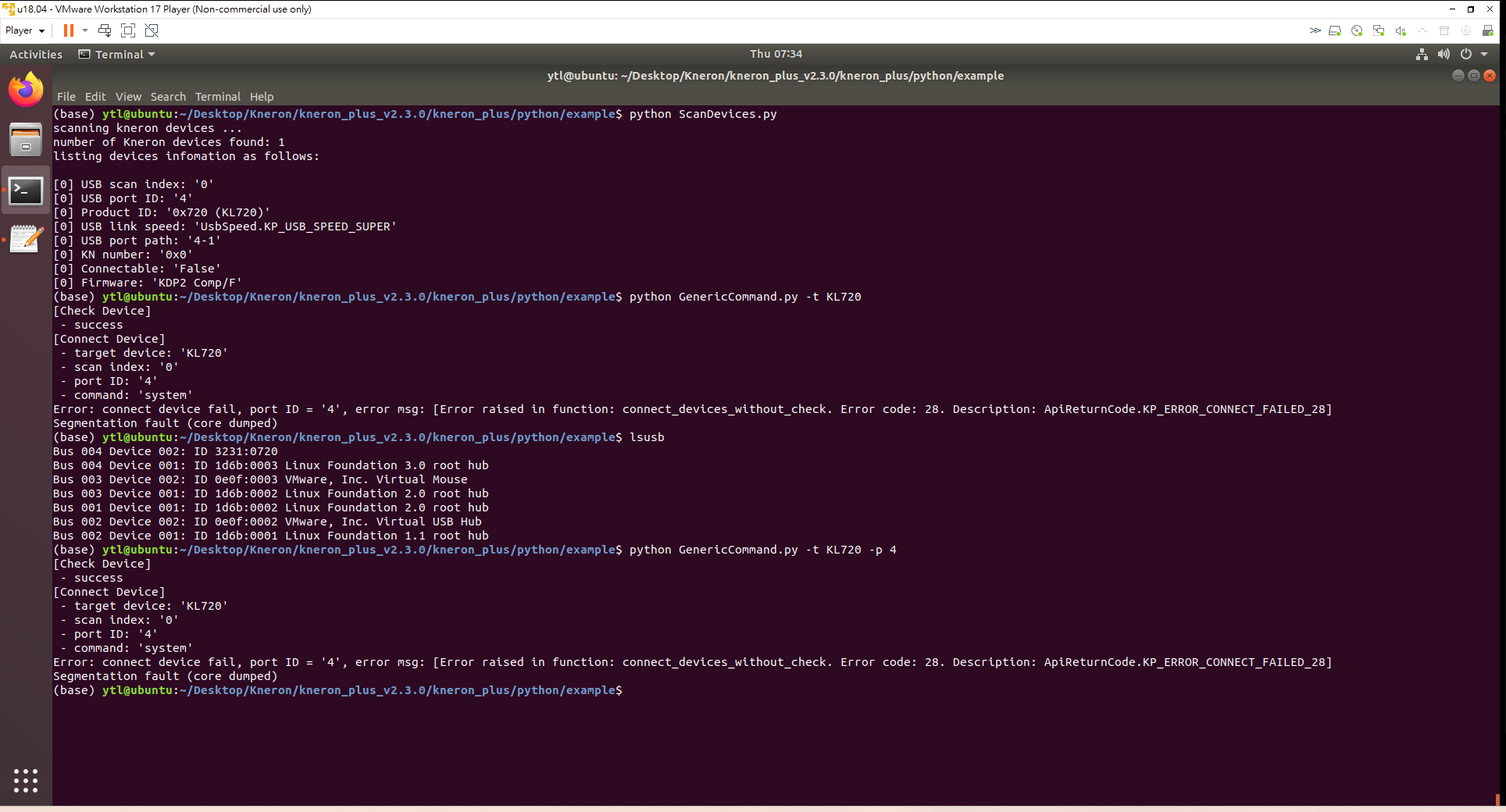Click the CD/DVD drive device icon
Screen dimensions: 1506x812
tap(1357, 30)
